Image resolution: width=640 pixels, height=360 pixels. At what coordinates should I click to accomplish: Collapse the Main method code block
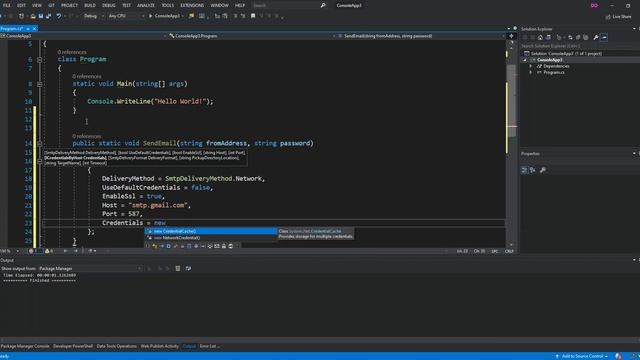(x=40, y=84)
